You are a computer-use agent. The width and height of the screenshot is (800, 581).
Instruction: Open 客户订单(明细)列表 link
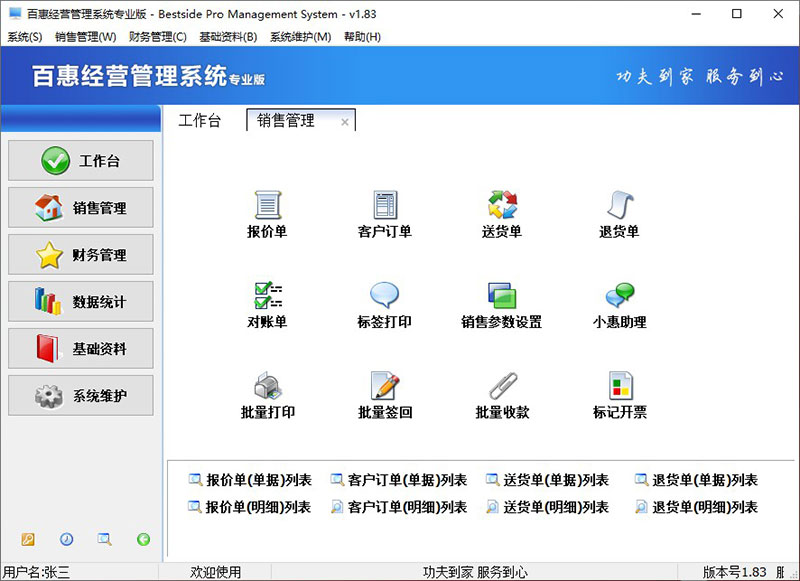(399, 507)
